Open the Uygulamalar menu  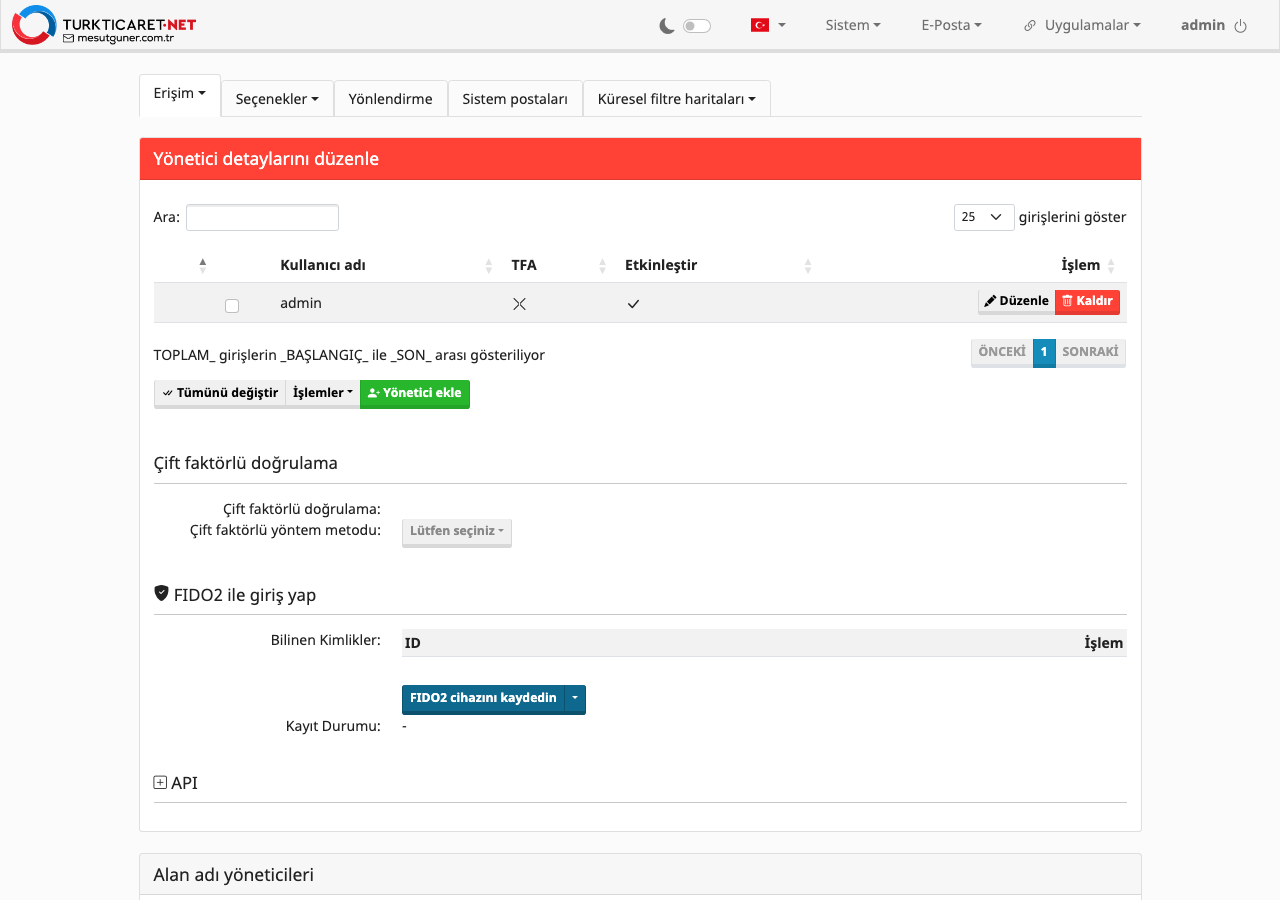[x=1093, y=25]
